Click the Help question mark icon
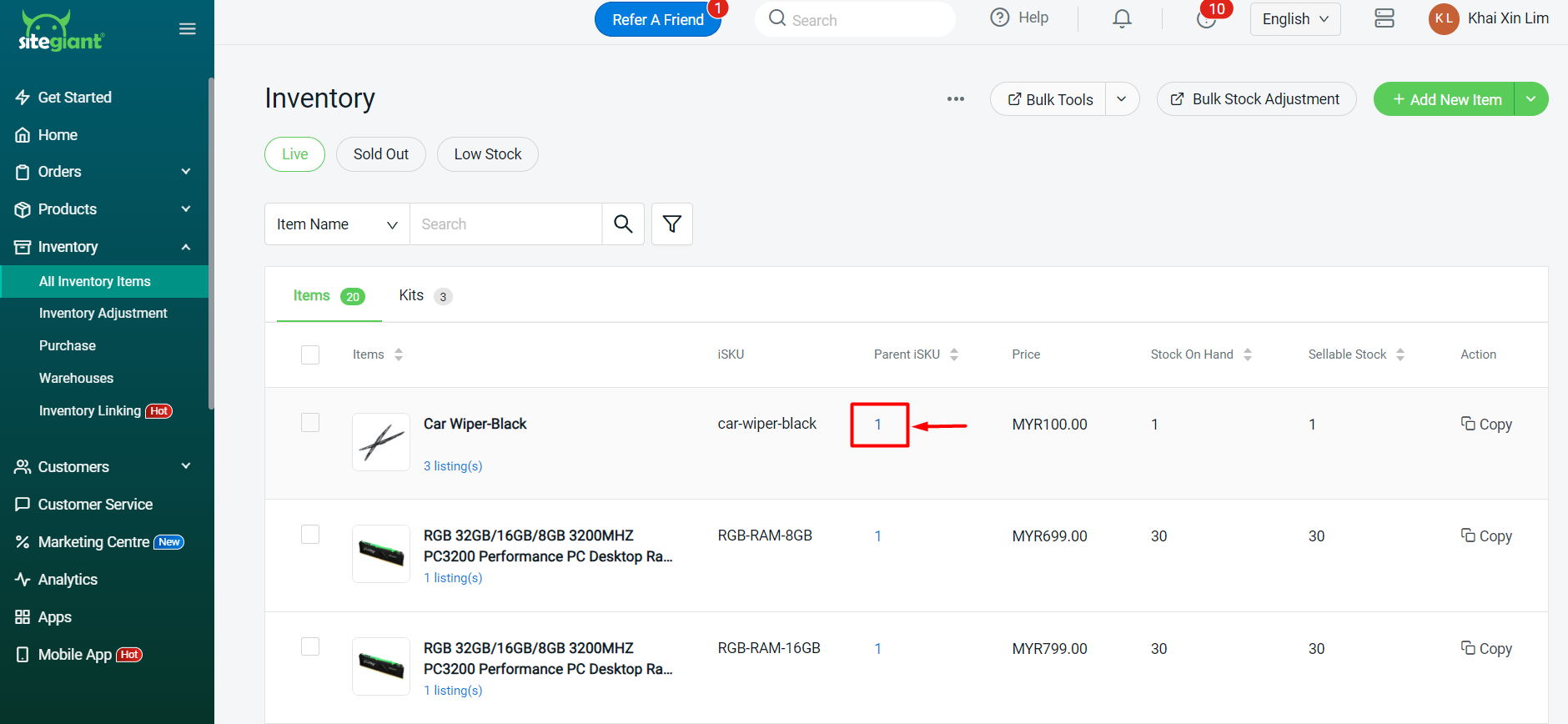This screenshot has height=724, width=1568. [x=999, y=18]
